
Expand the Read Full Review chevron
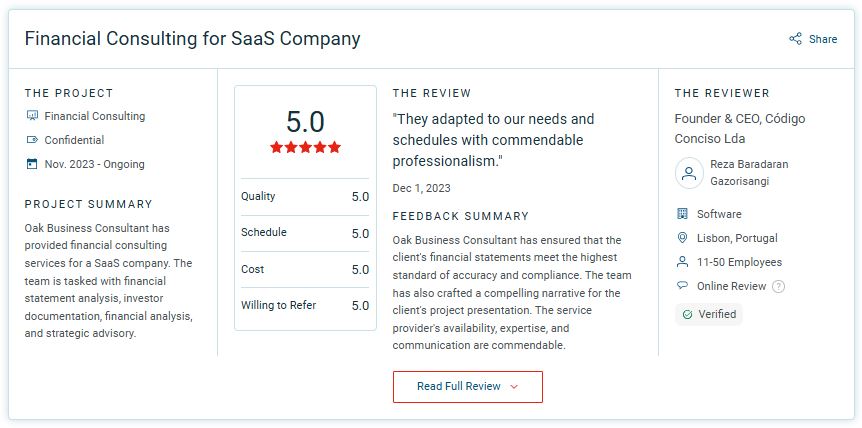(514, 387)
